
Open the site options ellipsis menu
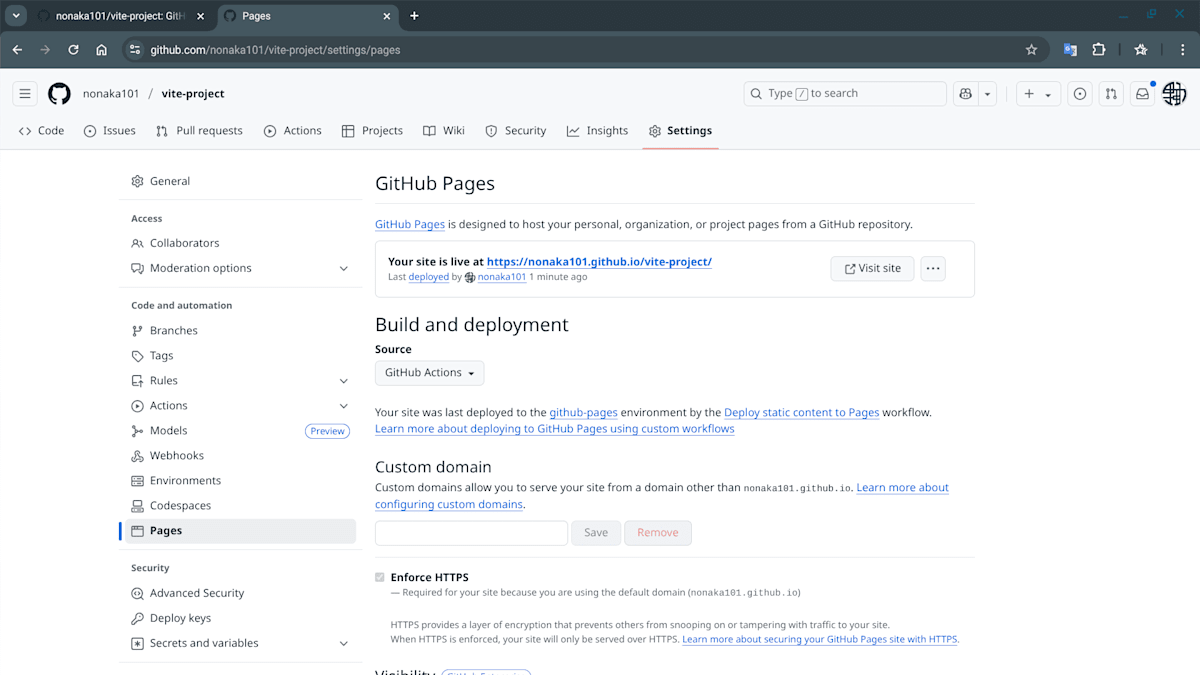933,268
